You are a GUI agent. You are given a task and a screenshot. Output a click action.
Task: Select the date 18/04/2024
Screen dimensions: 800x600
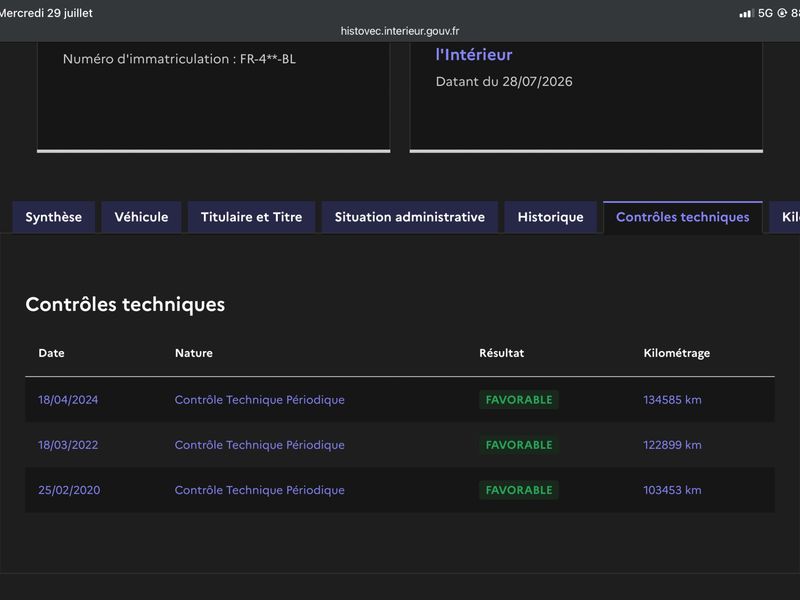(68, 400)
